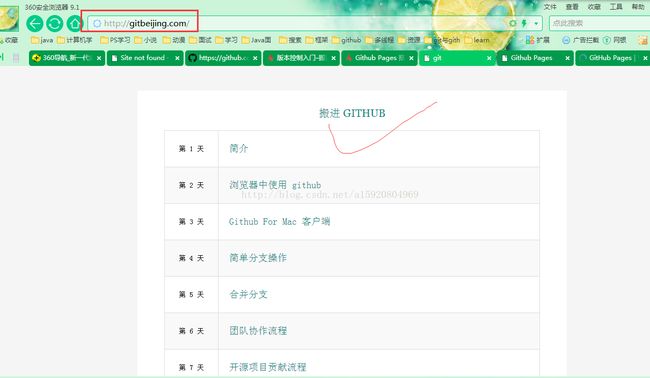Click the lightning speed-mode icon

click(x=524, y=23)
